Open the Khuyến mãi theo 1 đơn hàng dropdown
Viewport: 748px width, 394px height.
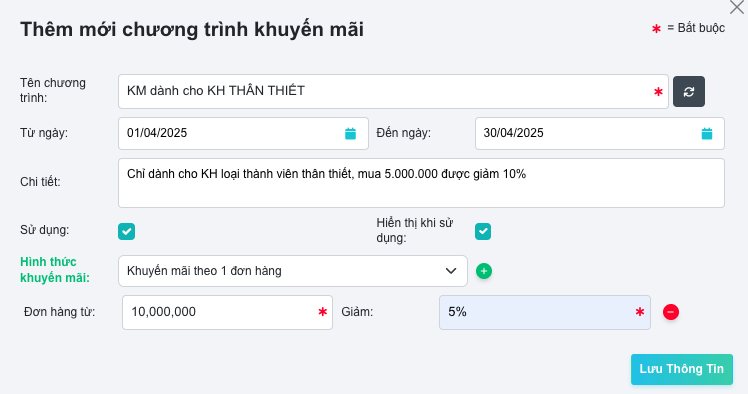[292, 271]
